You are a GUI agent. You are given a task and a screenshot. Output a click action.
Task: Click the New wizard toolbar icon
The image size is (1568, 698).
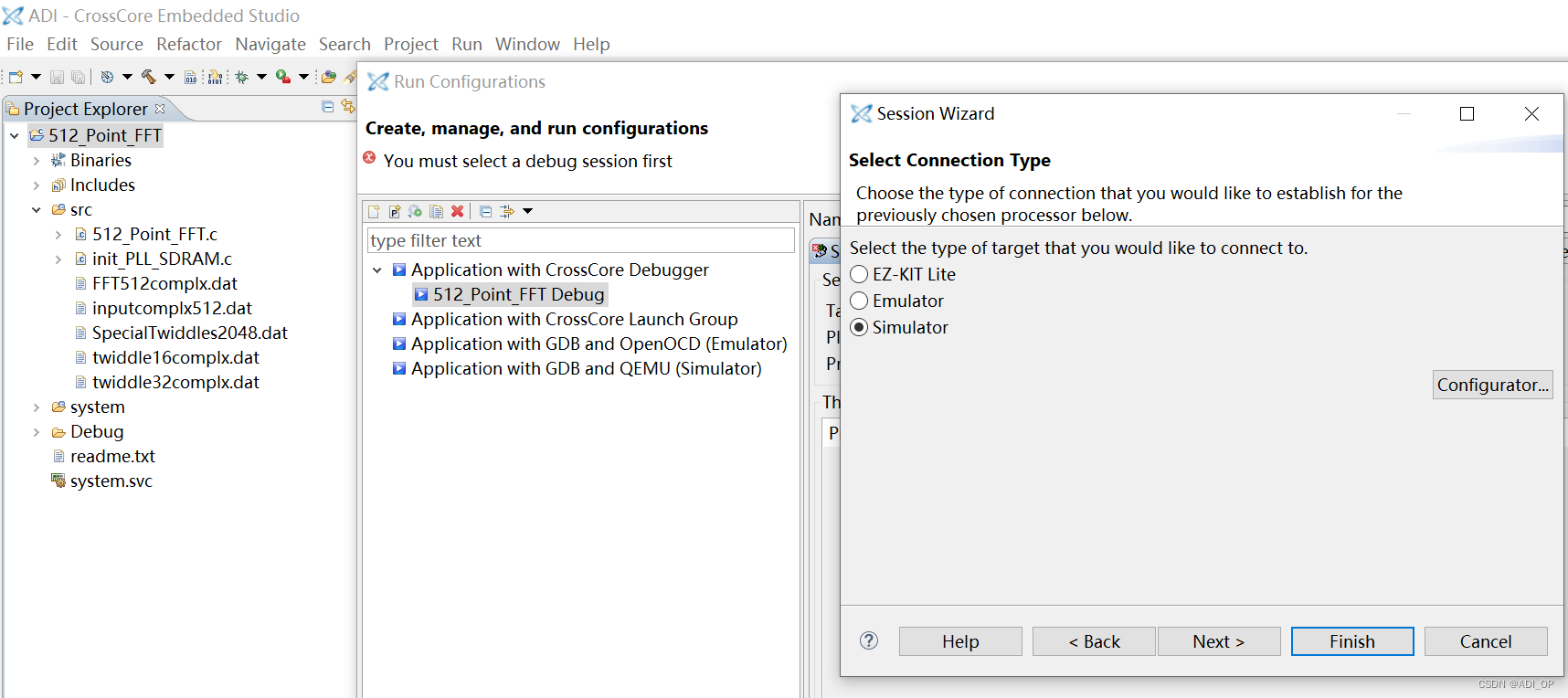click(16, 77)
